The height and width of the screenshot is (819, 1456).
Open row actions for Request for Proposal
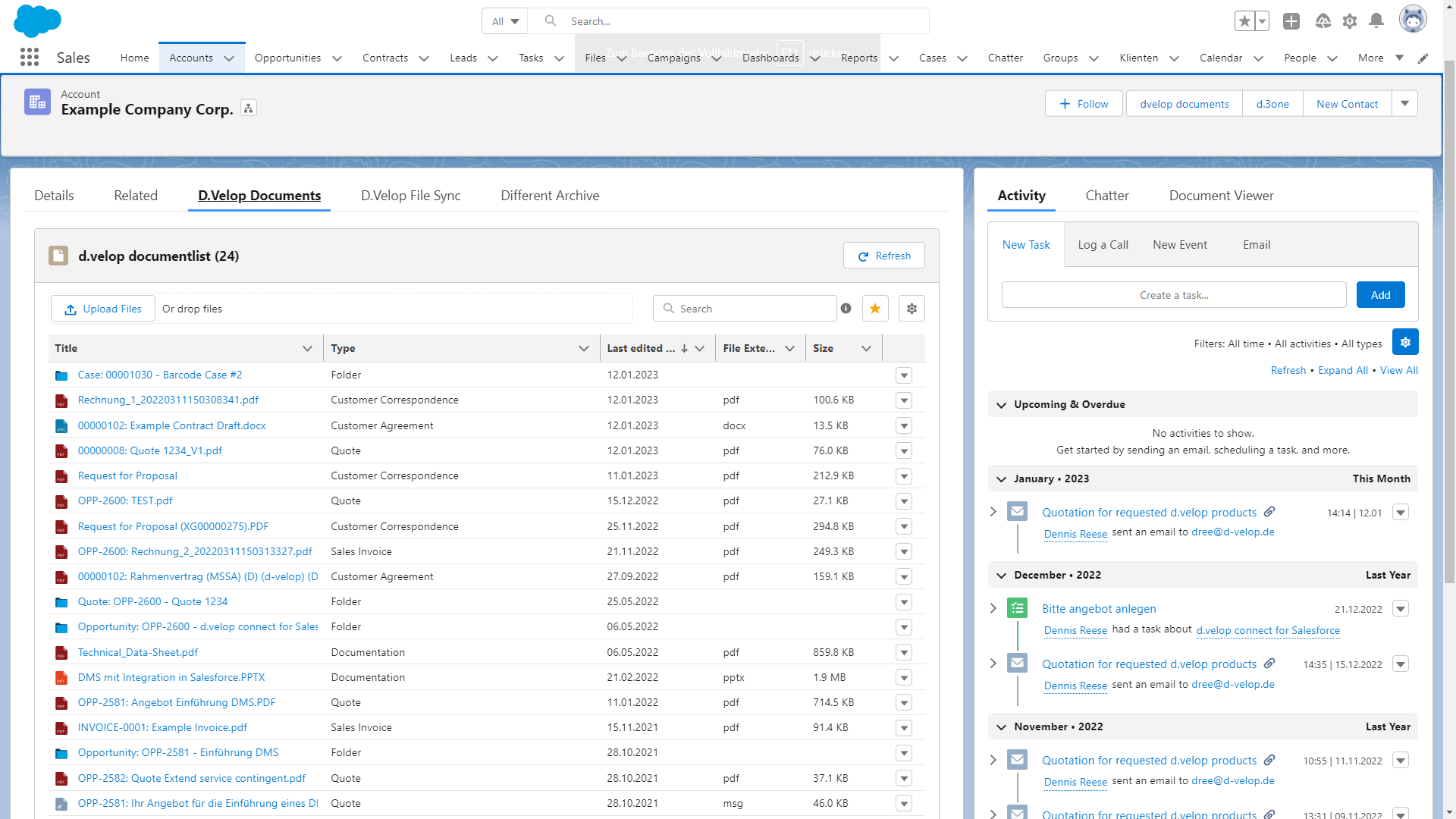(x=904, y=476)
